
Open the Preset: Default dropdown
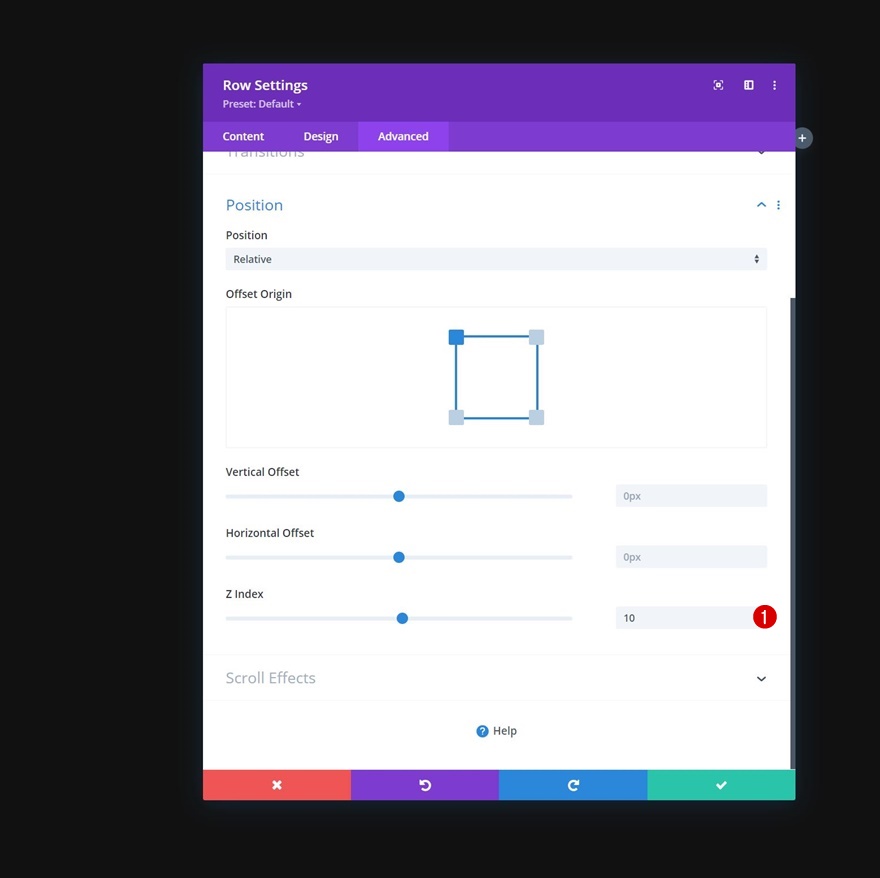click(262, 104)
